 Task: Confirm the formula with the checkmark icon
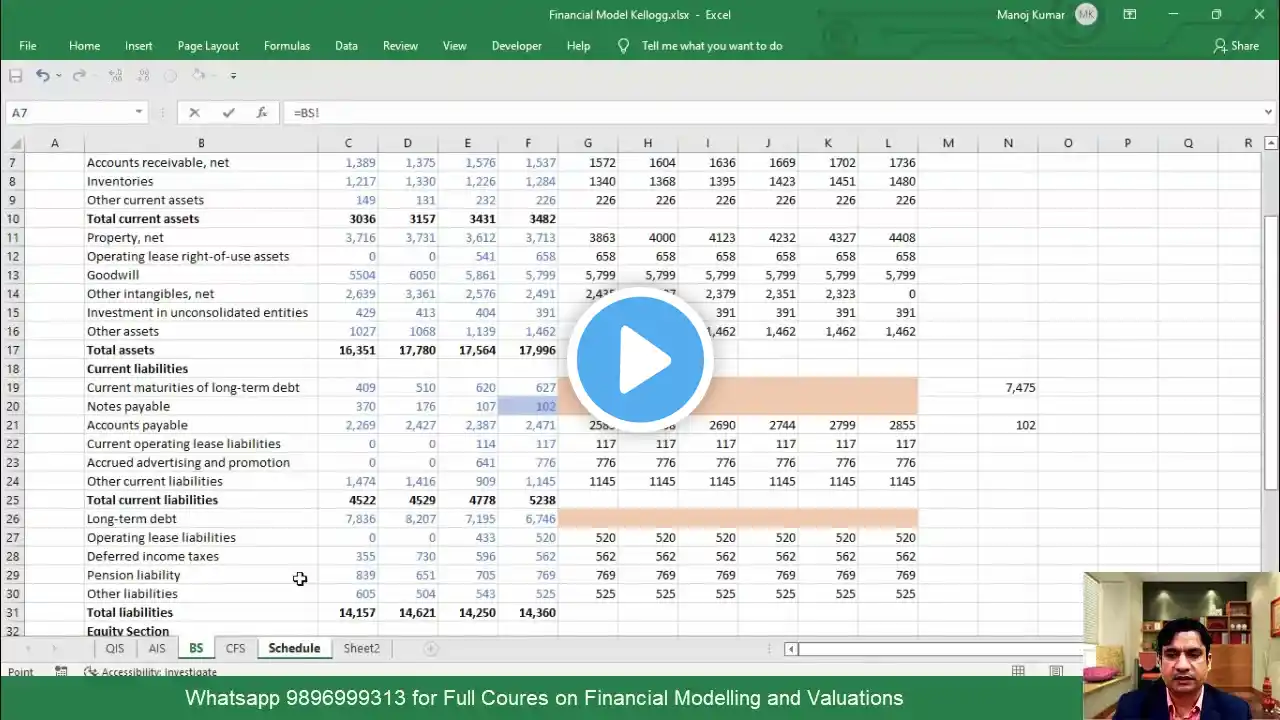pos(228,113)
